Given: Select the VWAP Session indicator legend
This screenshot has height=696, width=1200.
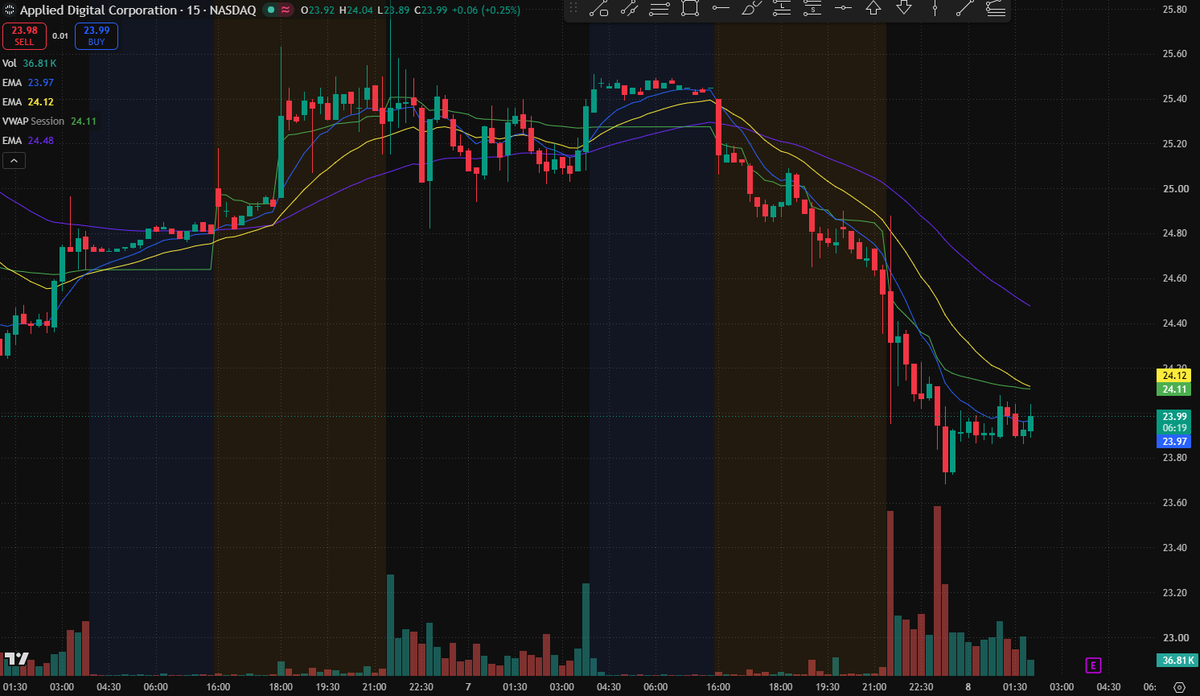Looking at the screenshot, I should [49, 121].
